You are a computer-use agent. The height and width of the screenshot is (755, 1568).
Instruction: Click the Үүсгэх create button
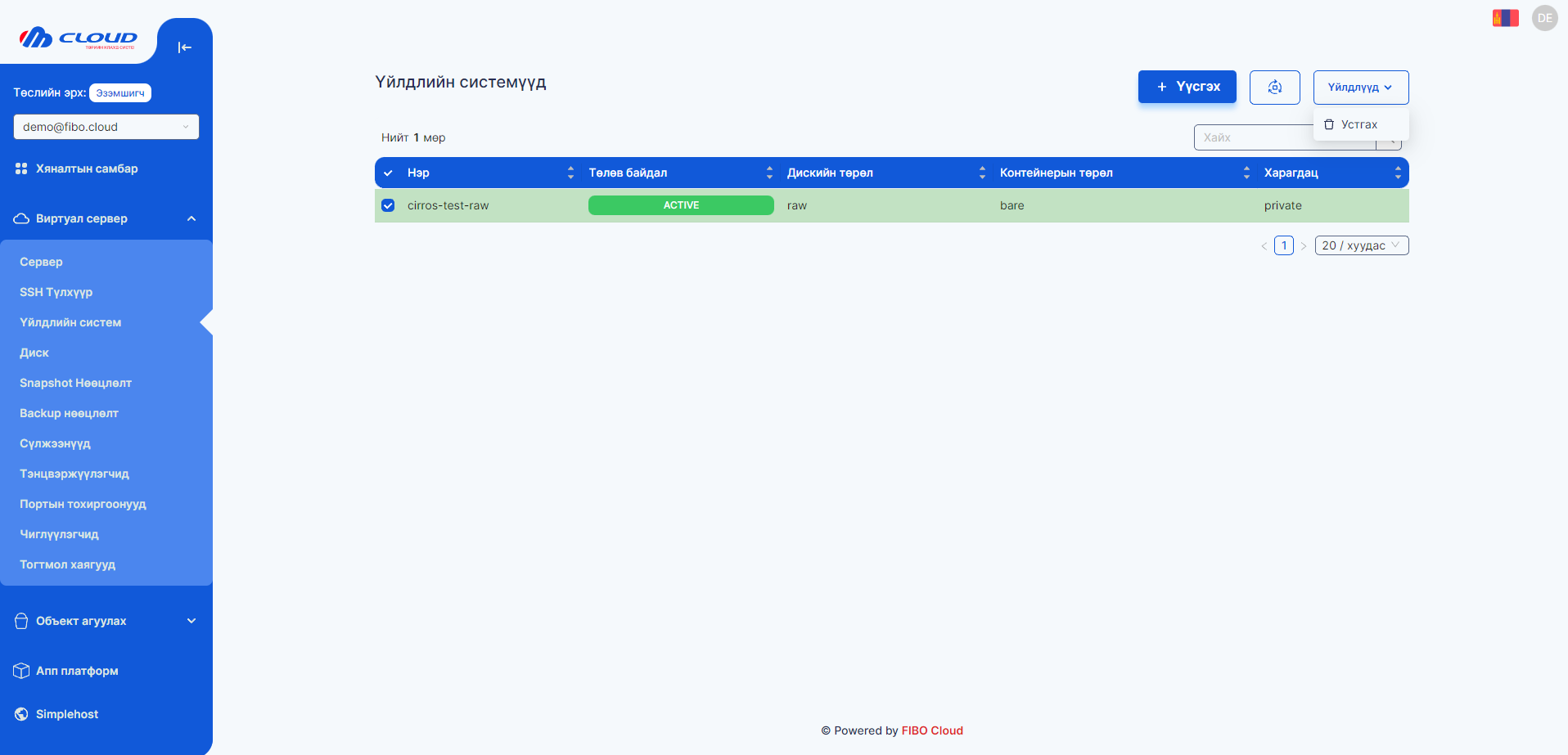(1187, 87)
